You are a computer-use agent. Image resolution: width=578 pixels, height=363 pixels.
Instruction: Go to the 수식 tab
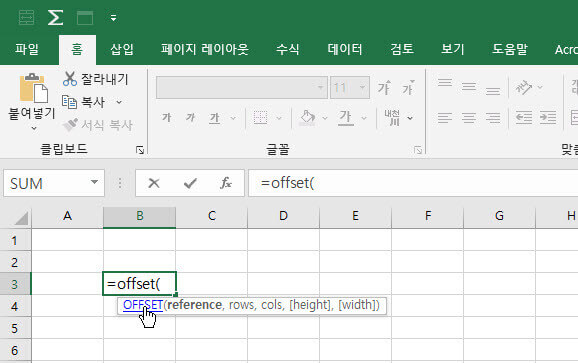coord(288,49)
